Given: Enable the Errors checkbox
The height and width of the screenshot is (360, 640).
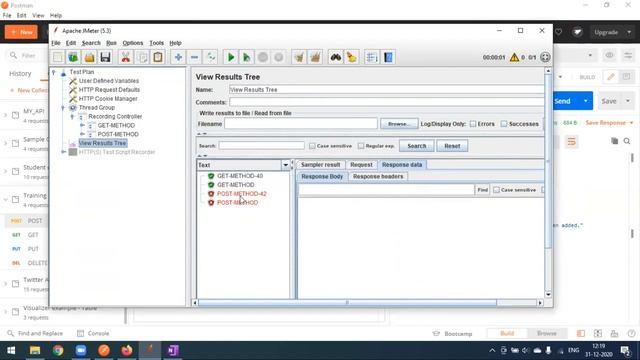Looking at the screenshot, I should pyautogui.click(x=473, y=124).
